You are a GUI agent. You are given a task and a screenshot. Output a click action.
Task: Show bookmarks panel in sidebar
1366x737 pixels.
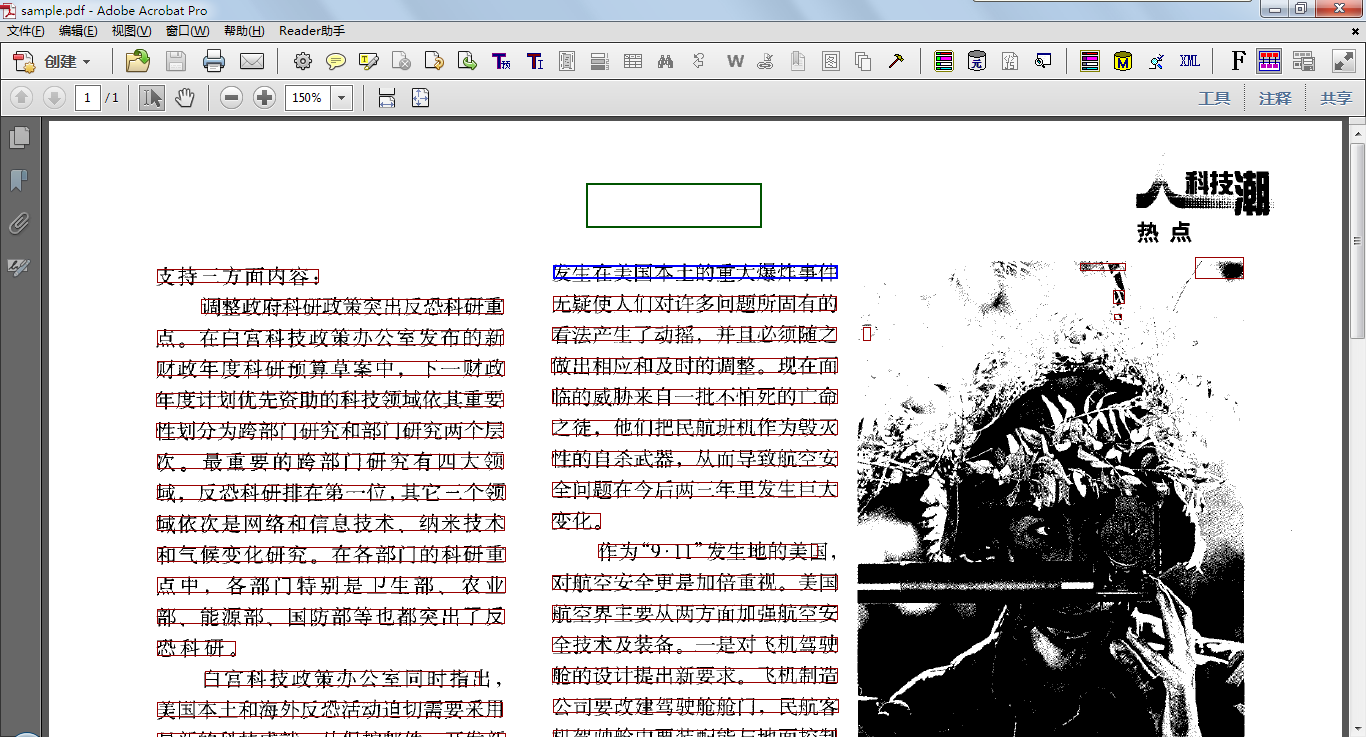tap(19, 181)
